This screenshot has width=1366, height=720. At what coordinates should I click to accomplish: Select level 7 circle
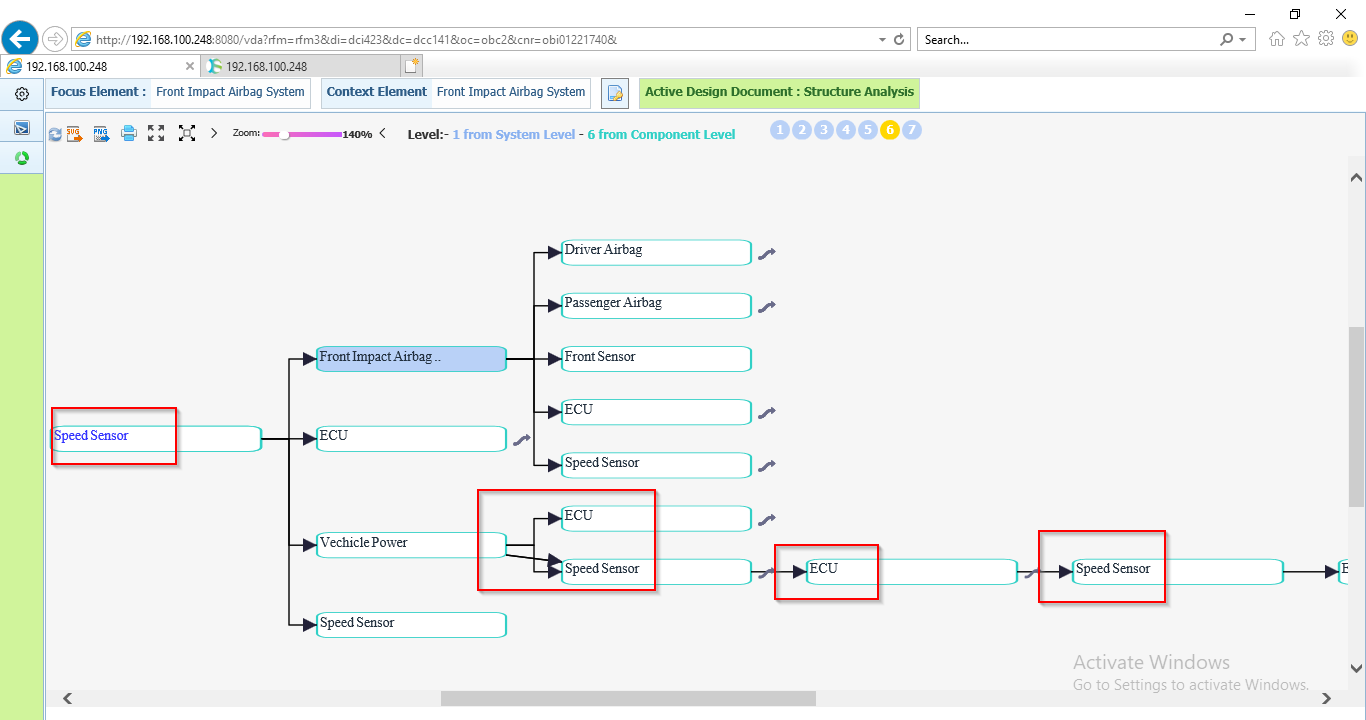pos(912,130)
